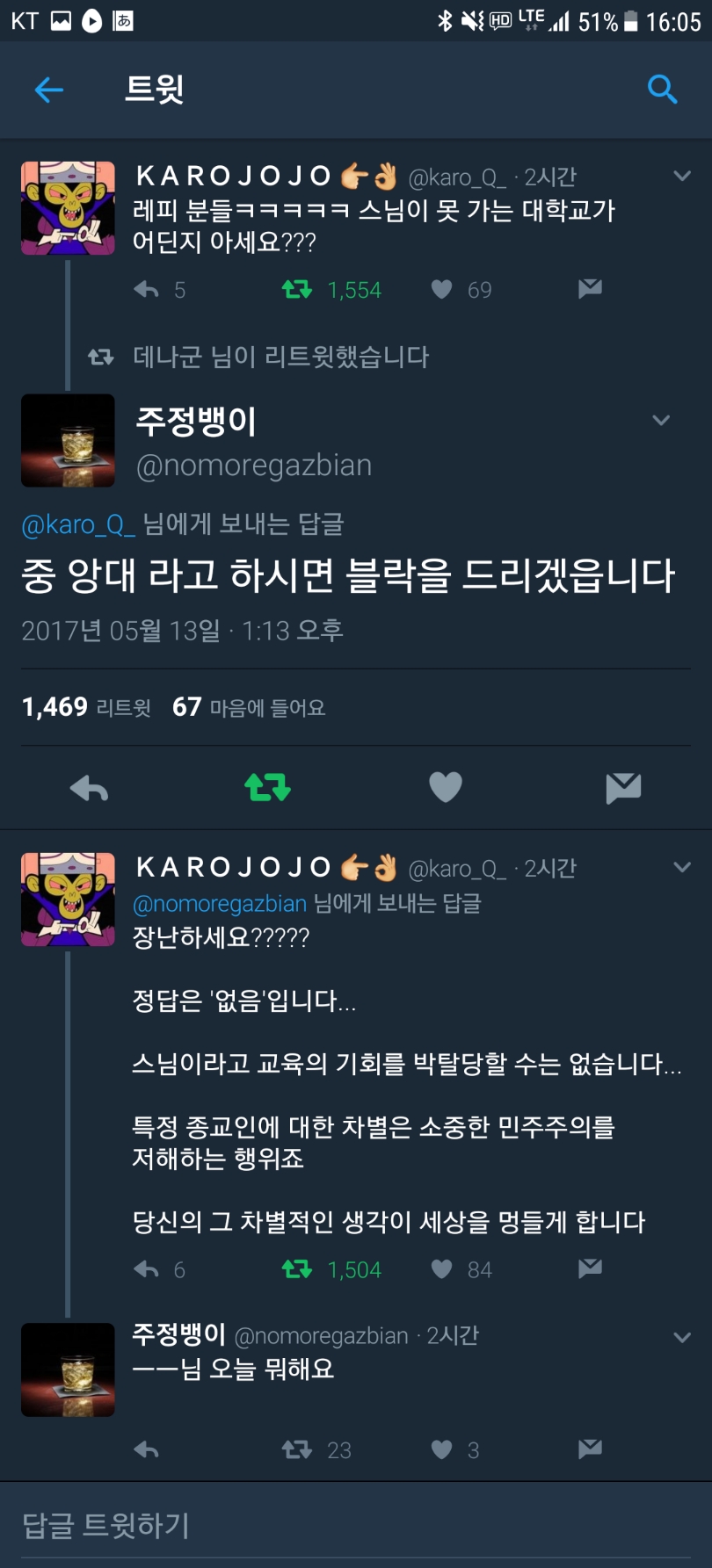Image resolution: width=712 pixels, height=1568 pixels.
Task: Tap the back arrow in header
Action: coord(48,89)
